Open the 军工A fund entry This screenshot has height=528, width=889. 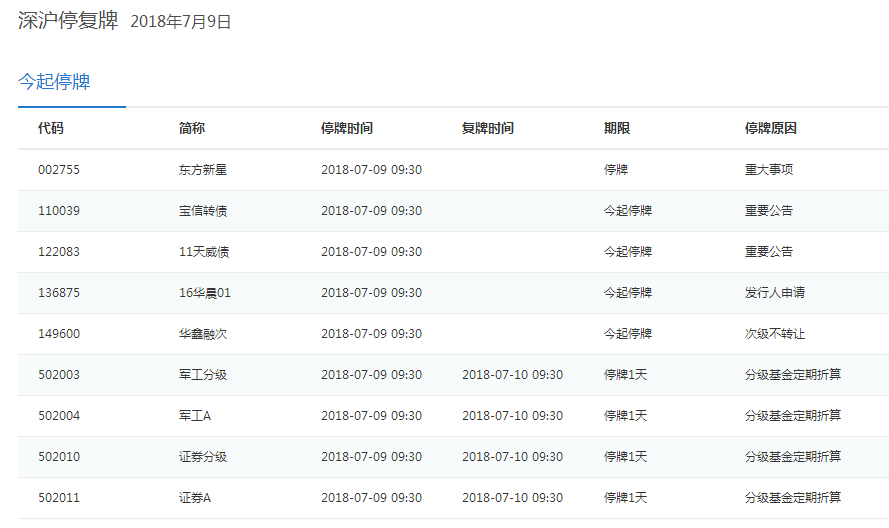tap(196, 416)
